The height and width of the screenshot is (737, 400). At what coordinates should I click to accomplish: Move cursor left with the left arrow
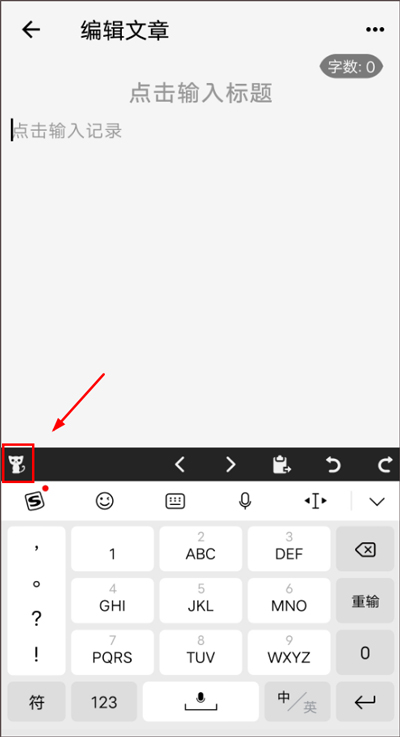click(x=180, y=465)
